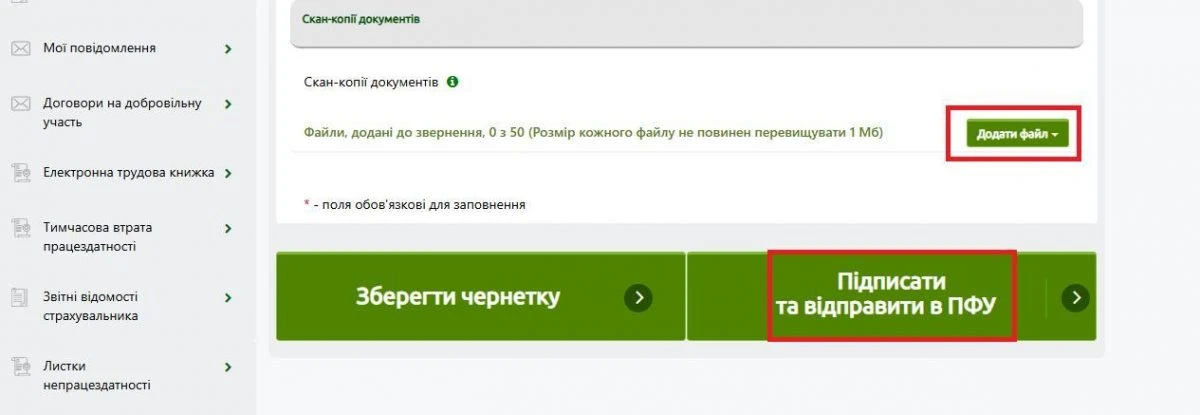The image size is (1200, 415).
Task: Click the document icon beside Тимчасова втрата працездатності
Action: coord(19,228)
